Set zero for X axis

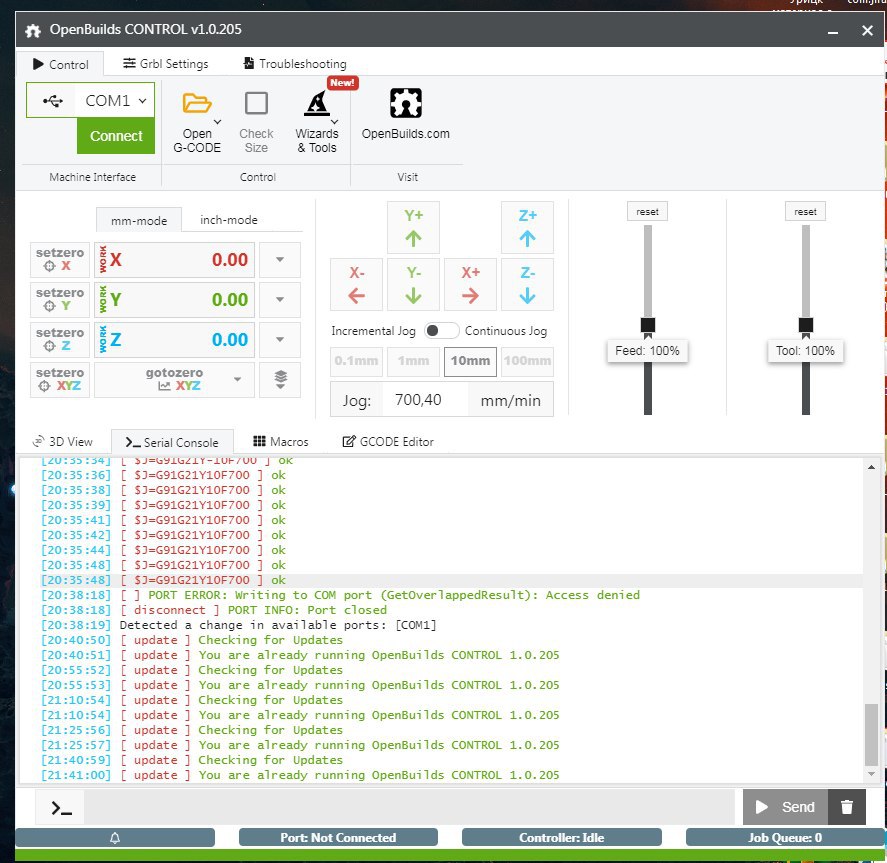tap(60, 260)
